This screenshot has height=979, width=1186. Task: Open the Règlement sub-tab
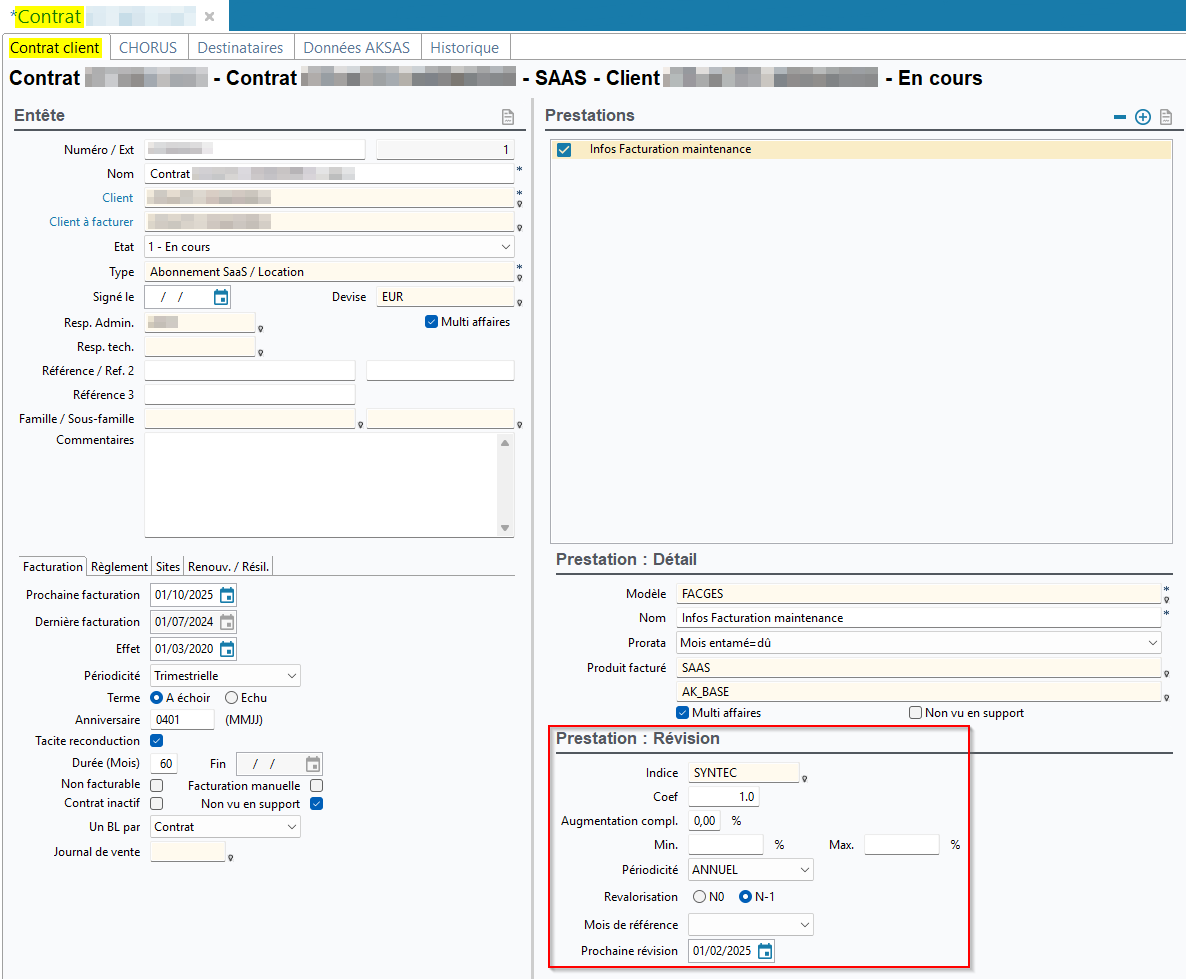coord(119,567)
